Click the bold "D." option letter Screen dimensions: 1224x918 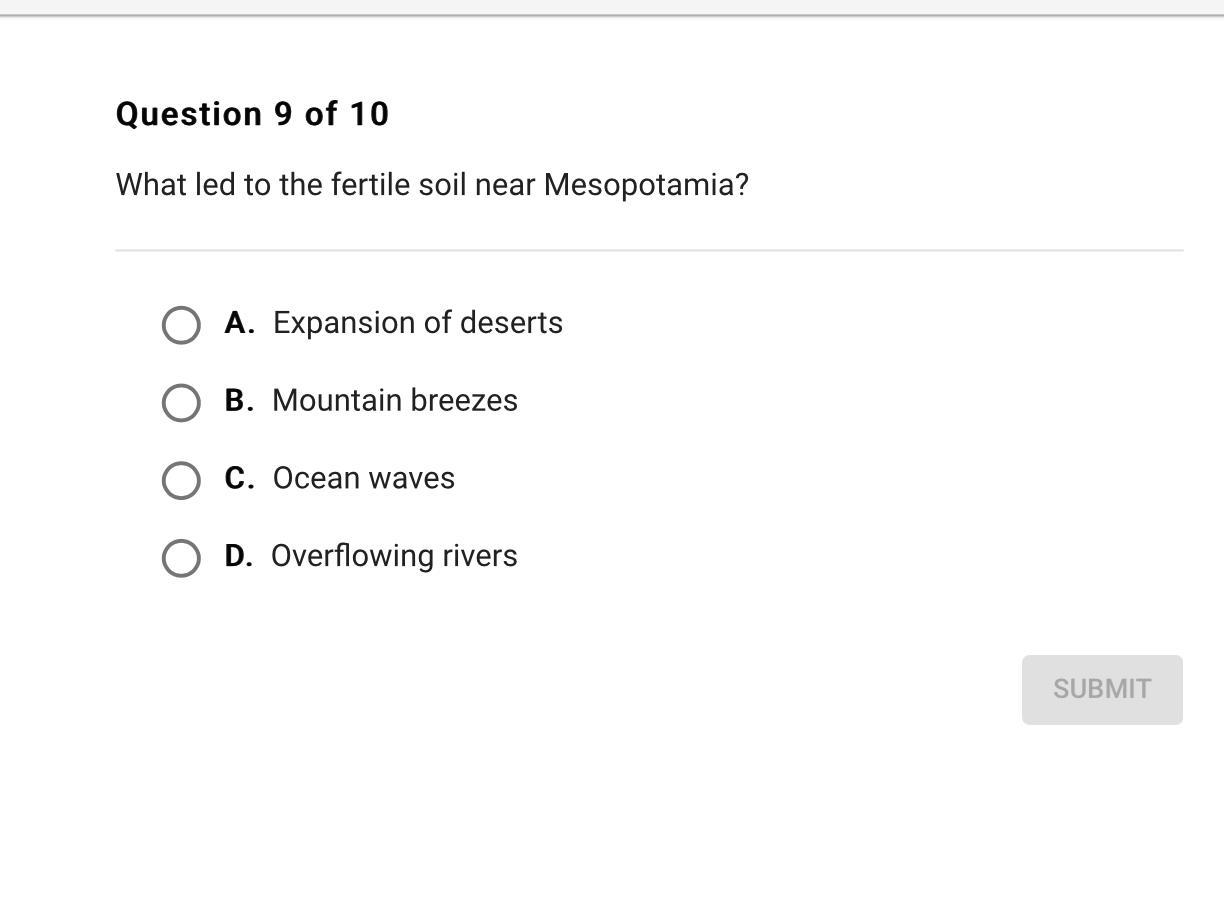(x=238, y=556)
